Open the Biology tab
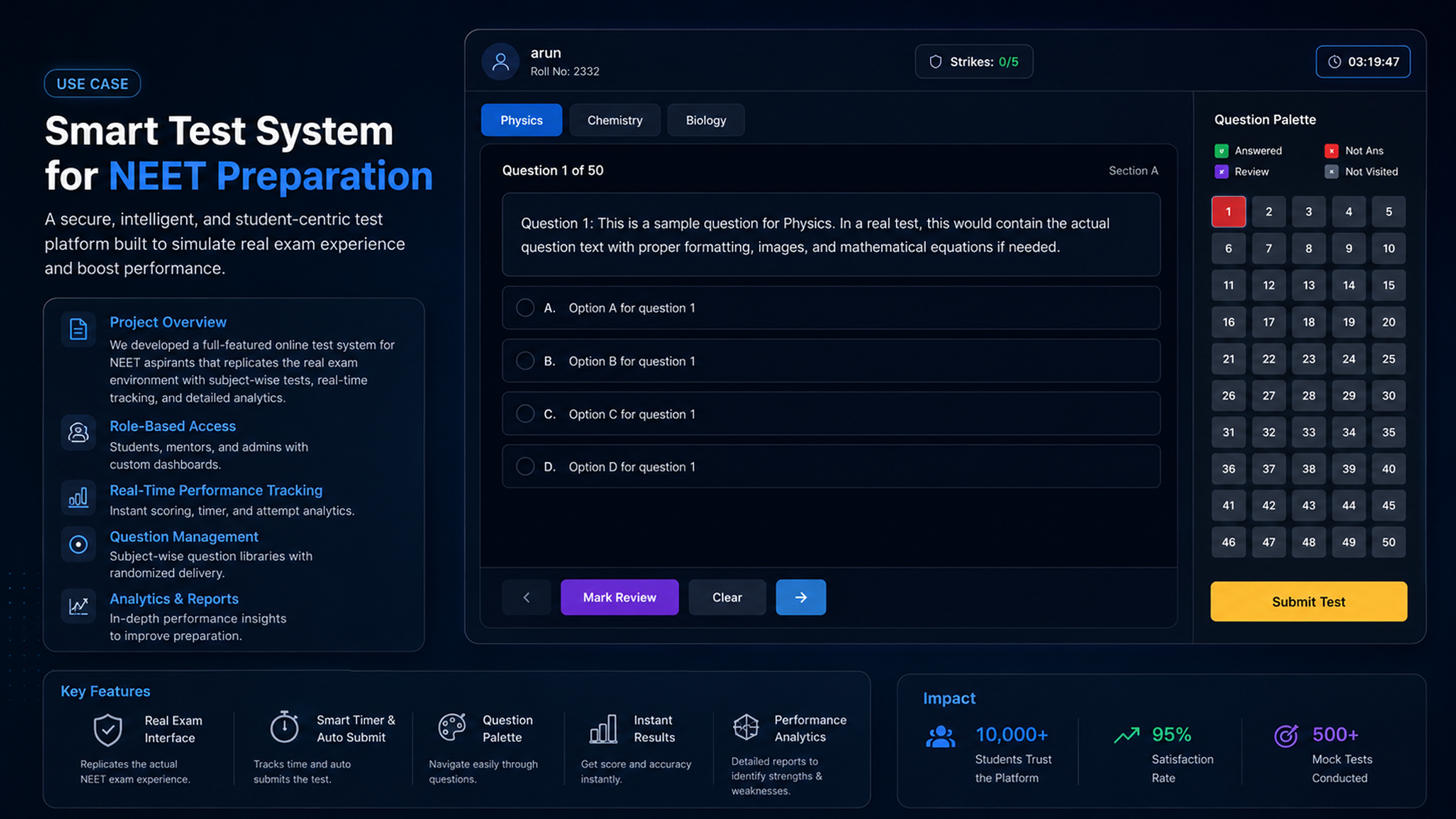 pos(706,120)
